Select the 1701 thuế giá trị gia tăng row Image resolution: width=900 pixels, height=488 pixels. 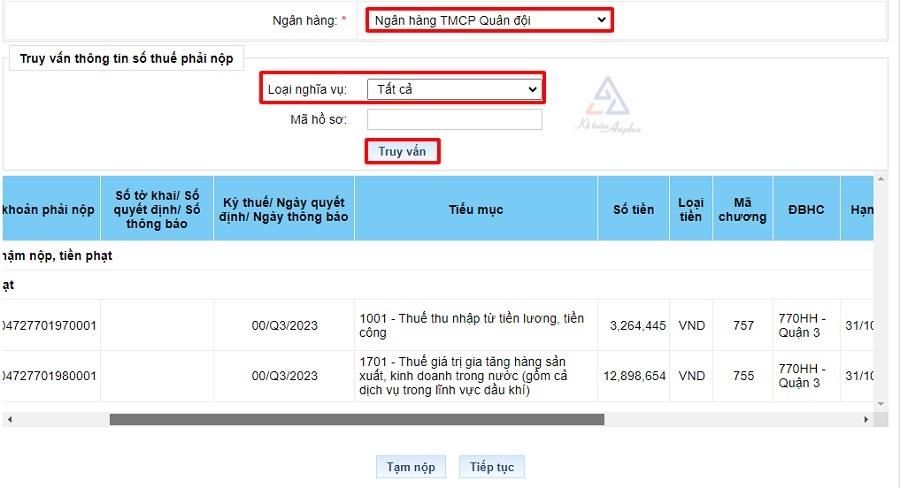pyautogui.click(x=474, y=376)
